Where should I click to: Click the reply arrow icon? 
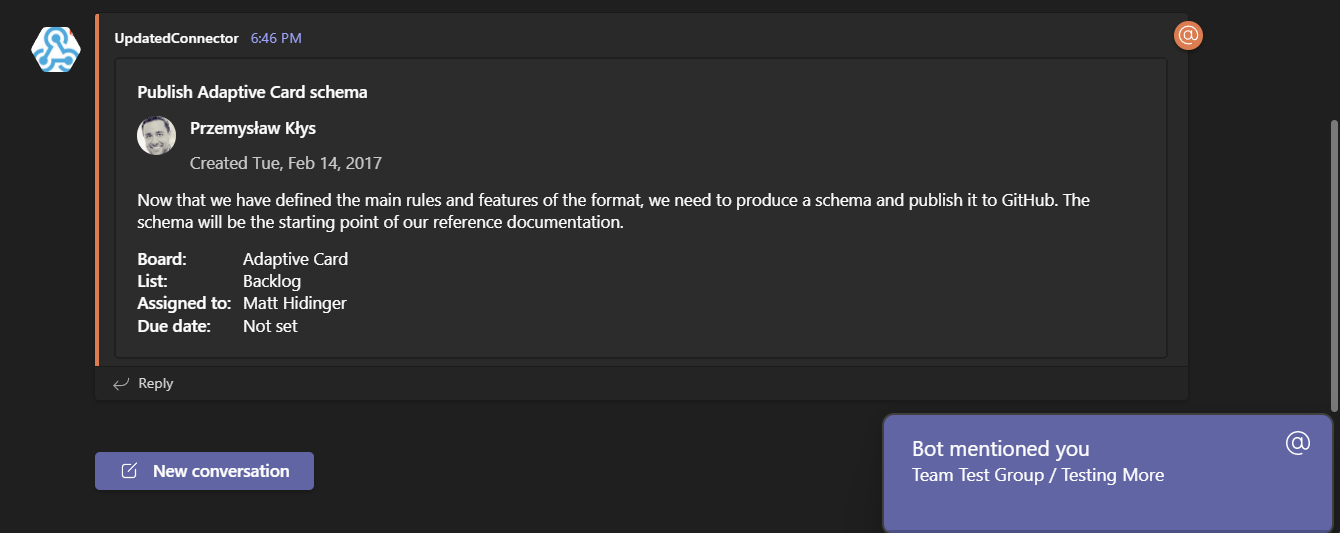[x=122, y=384]
